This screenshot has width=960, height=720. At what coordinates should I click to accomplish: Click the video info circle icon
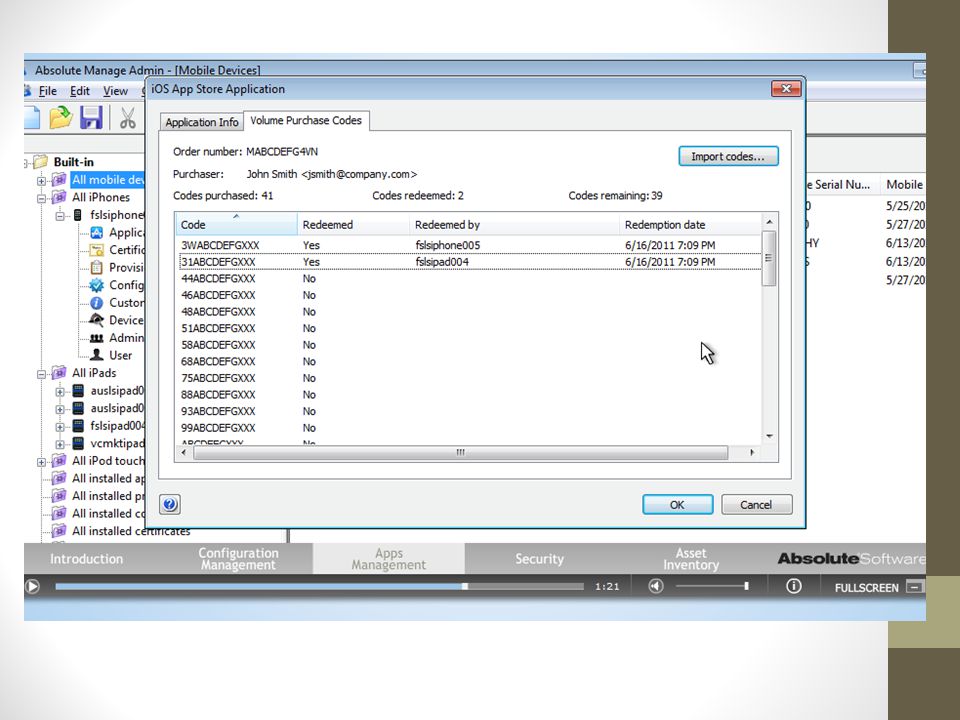(x=793, y=587)
